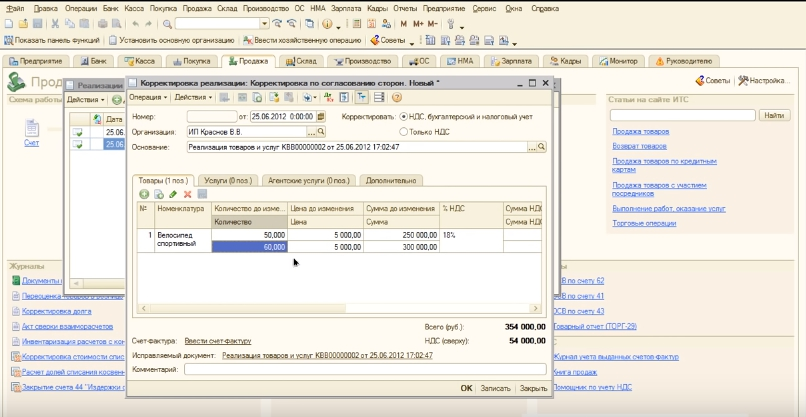
Task: Click the Записать button
Action: pos(496,388)
